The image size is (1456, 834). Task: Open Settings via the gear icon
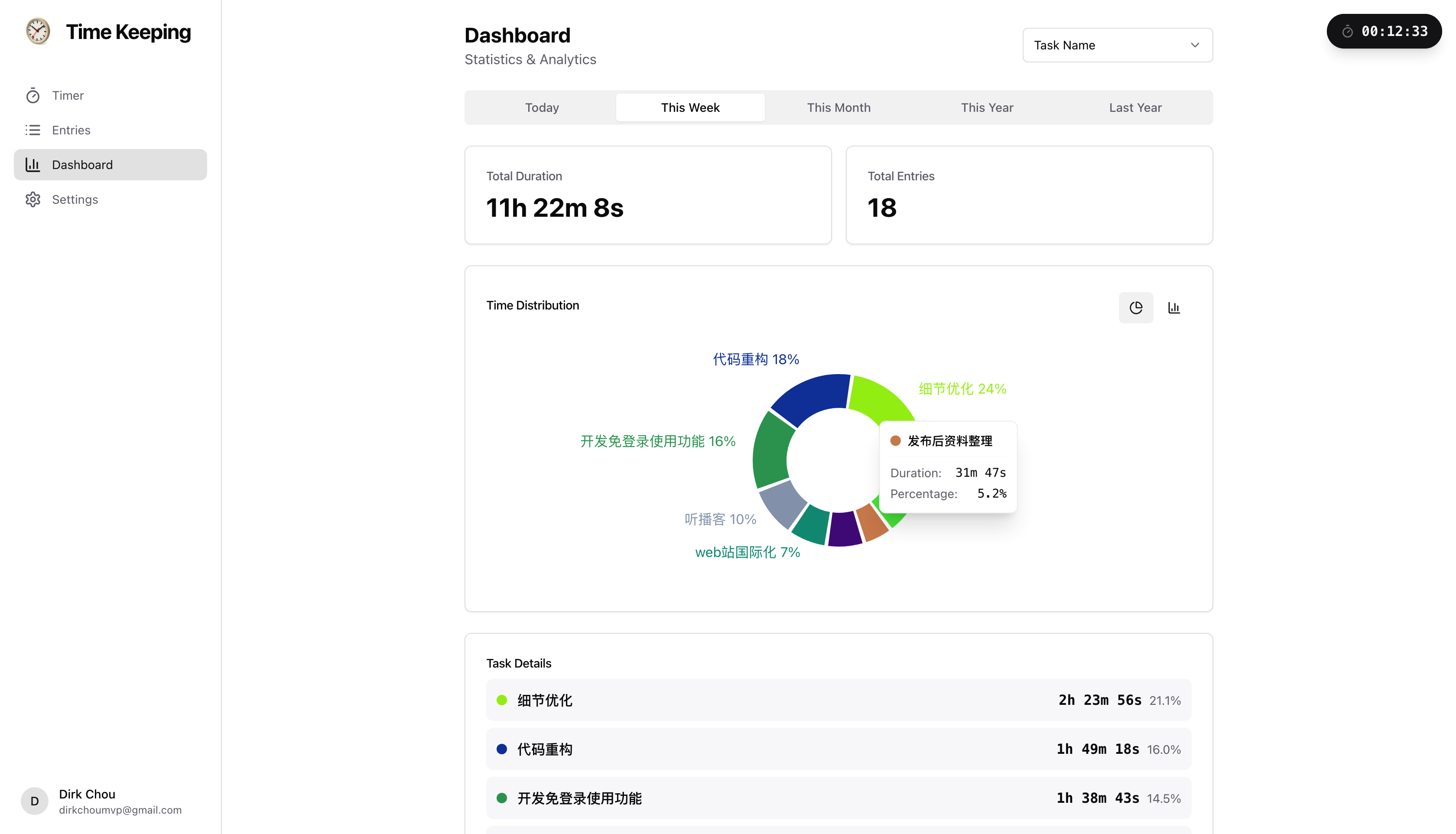pos(33,199)
